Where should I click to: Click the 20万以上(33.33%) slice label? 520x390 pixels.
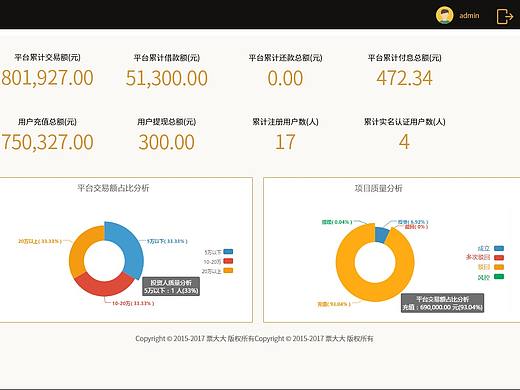pos(40,241)
